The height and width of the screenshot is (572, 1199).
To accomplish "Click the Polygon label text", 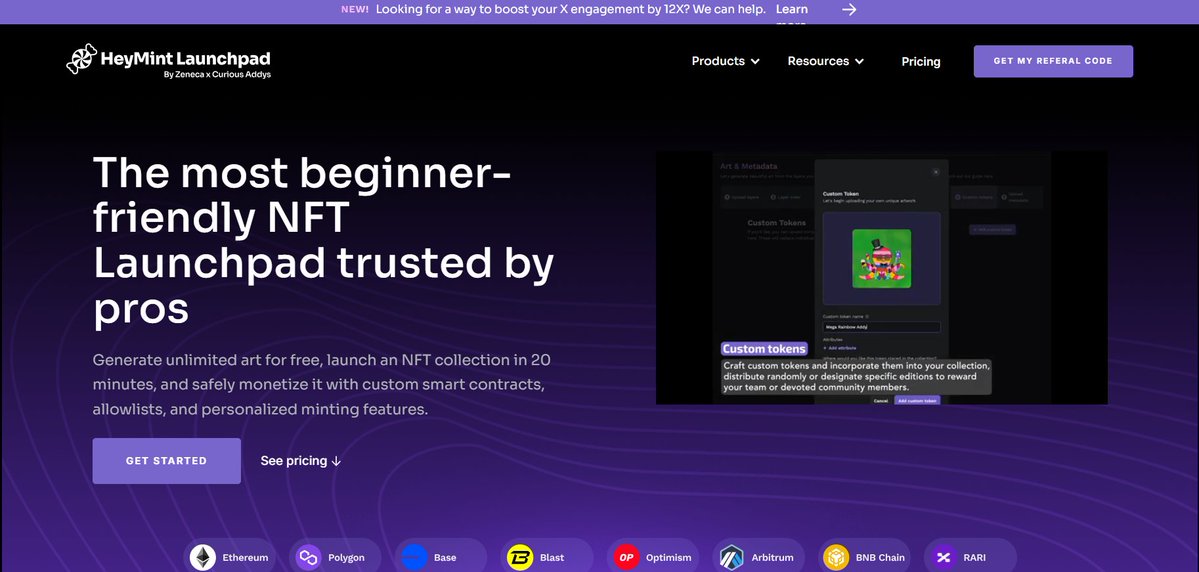I will click(x=346, y=558).
